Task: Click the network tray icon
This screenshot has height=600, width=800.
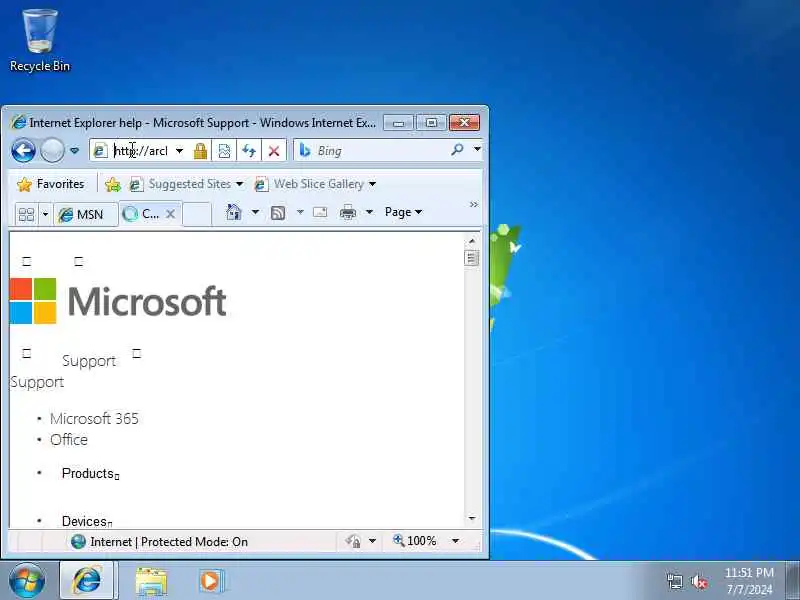Action: coord(674,581)
